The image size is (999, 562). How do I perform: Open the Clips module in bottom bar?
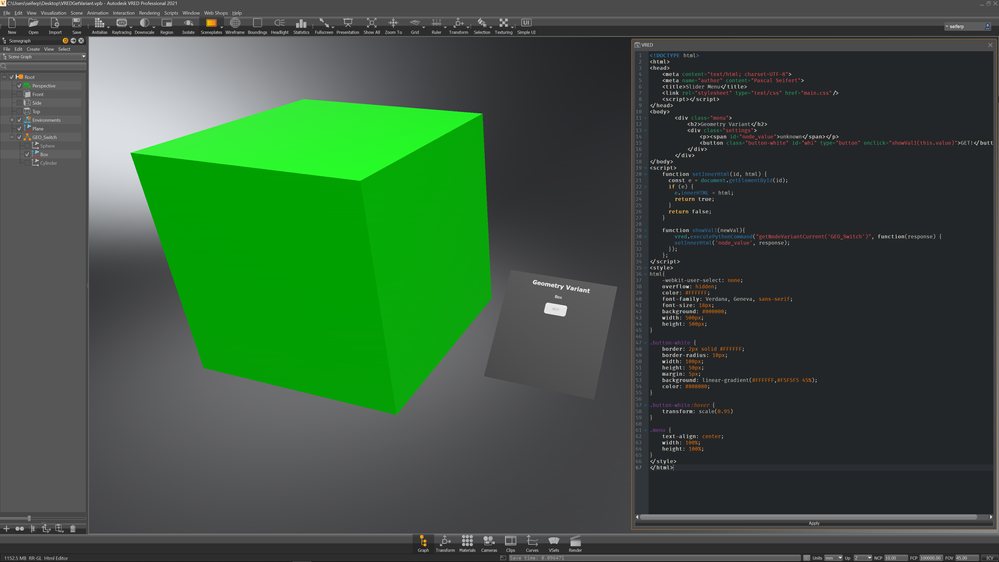510,542
